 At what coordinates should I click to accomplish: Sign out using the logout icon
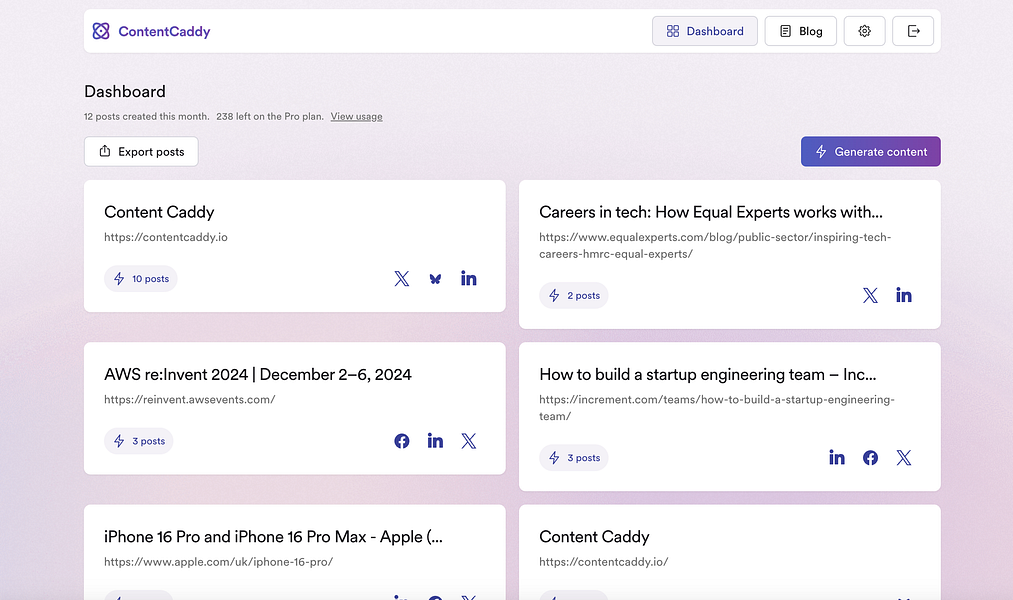(913, 31)
